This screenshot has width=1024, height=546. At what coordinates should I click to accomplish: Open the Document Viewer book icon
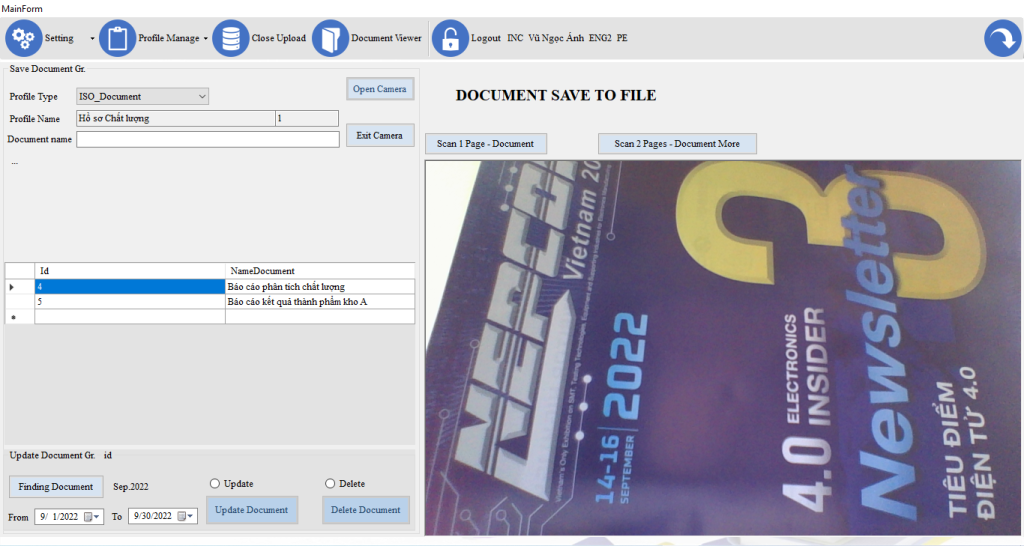330,38
